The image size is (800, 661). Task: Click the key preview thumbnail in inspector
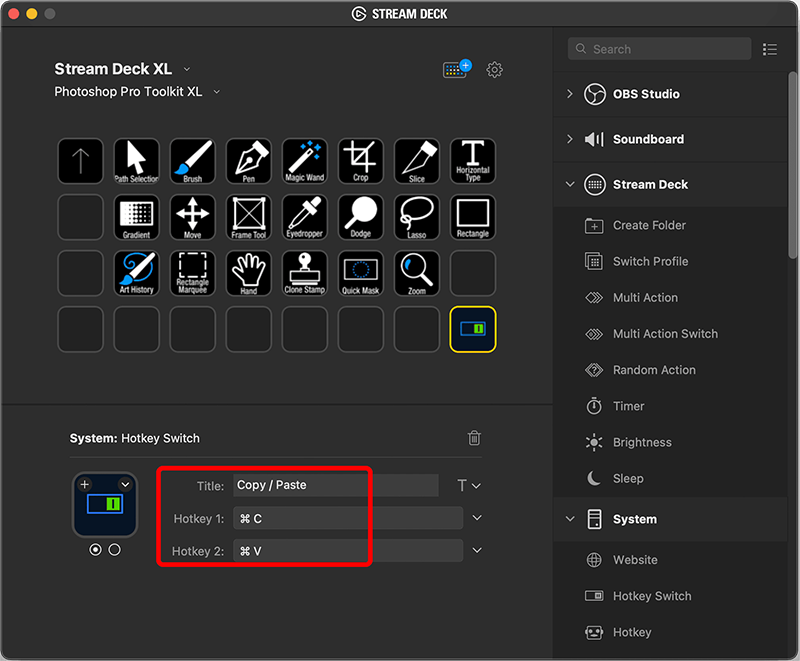tap(105, 505)
